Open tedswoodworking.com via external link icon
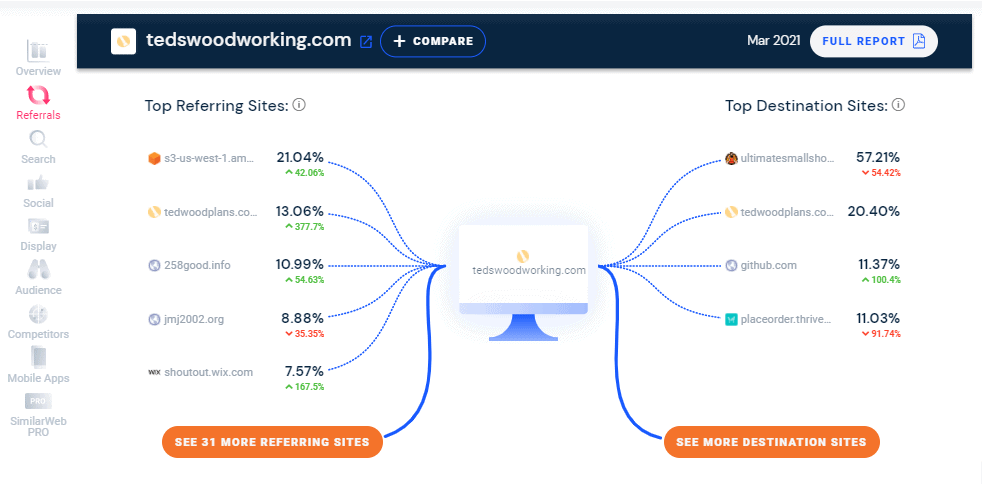982x484 pixels. tap(366, 42)
